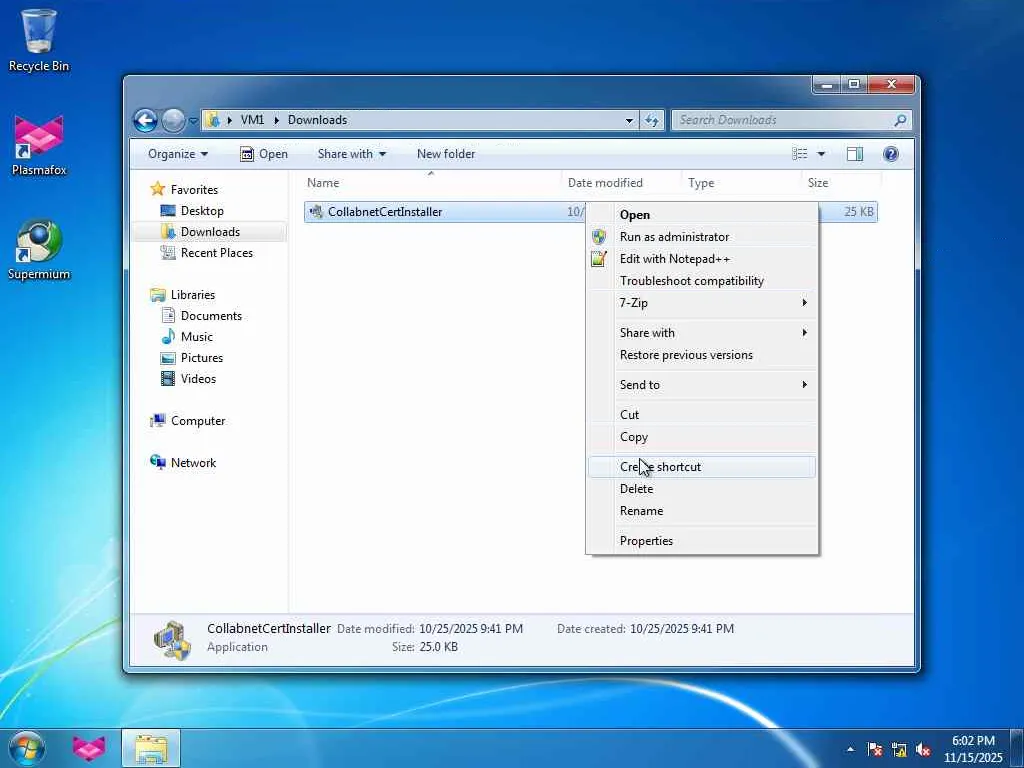Screen dimensions: 1024x768
Task: Click the Search Downloads input field
Action: (x=782, y=120)
